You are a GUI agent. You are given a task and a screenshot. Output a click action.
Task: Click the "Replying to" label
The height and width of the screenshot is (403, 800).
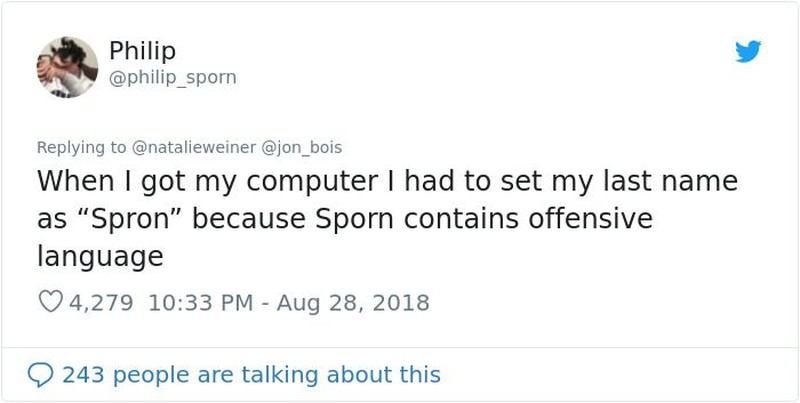tap(81, 147)
